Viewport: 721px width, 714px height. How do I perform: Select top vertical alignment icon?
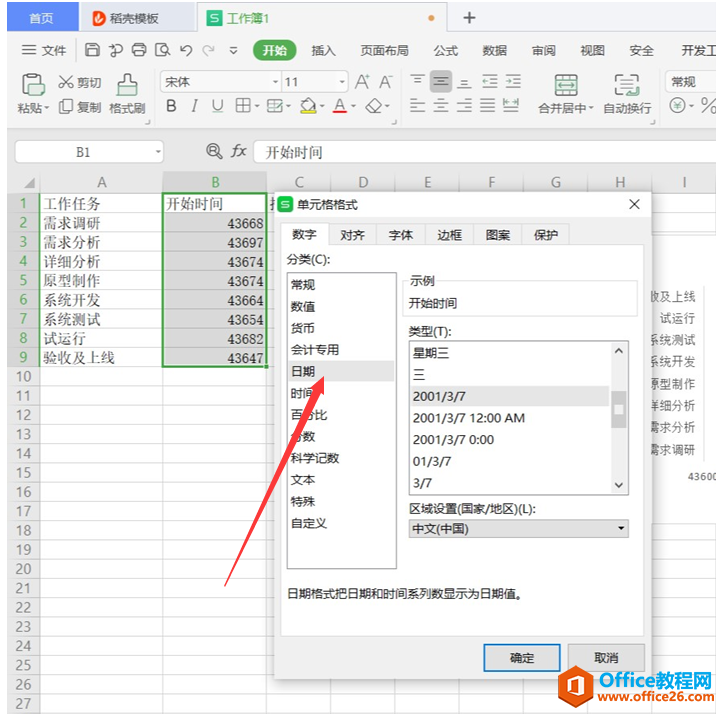point(418,81)
